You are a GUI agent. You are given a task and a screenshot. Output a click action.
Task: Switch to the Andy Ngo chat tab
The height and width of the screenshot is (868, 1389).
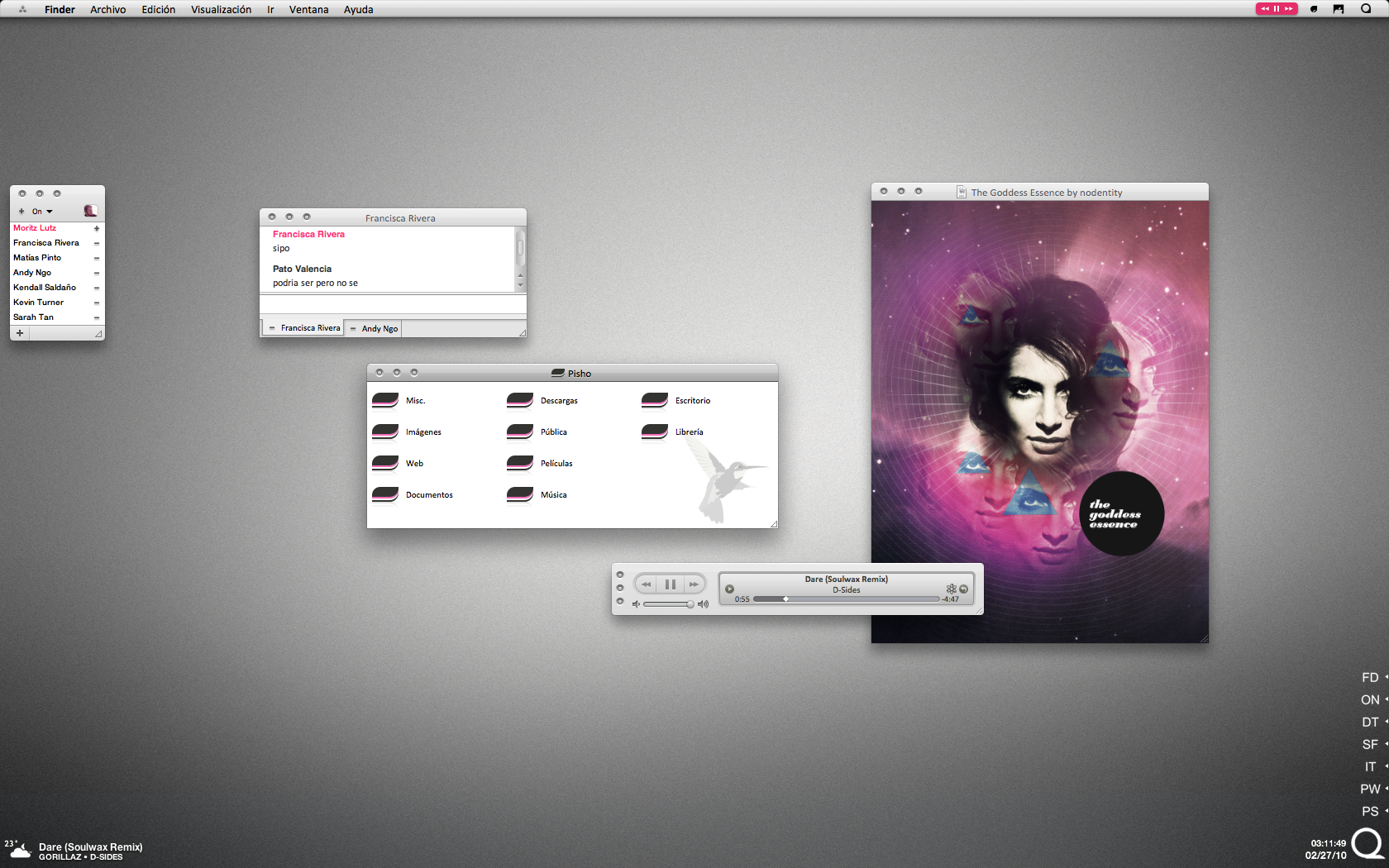coord(374,328)
